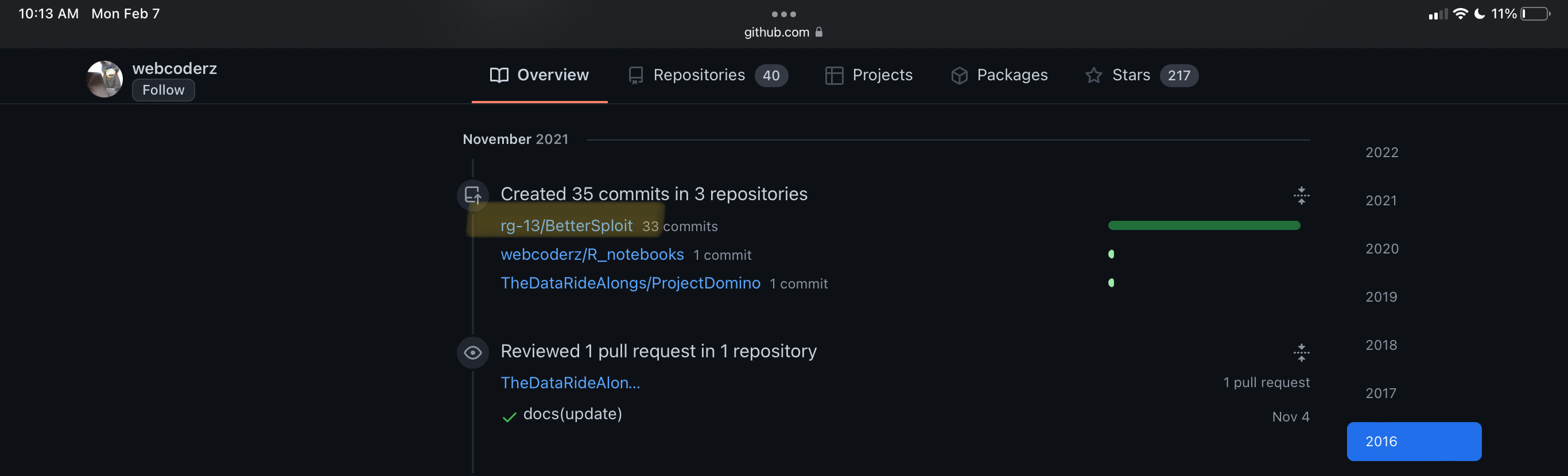The height and width of the screenshot is (476, 1568).
Task: Click R_notebooks 1 commit text
Action: [723, 255]
